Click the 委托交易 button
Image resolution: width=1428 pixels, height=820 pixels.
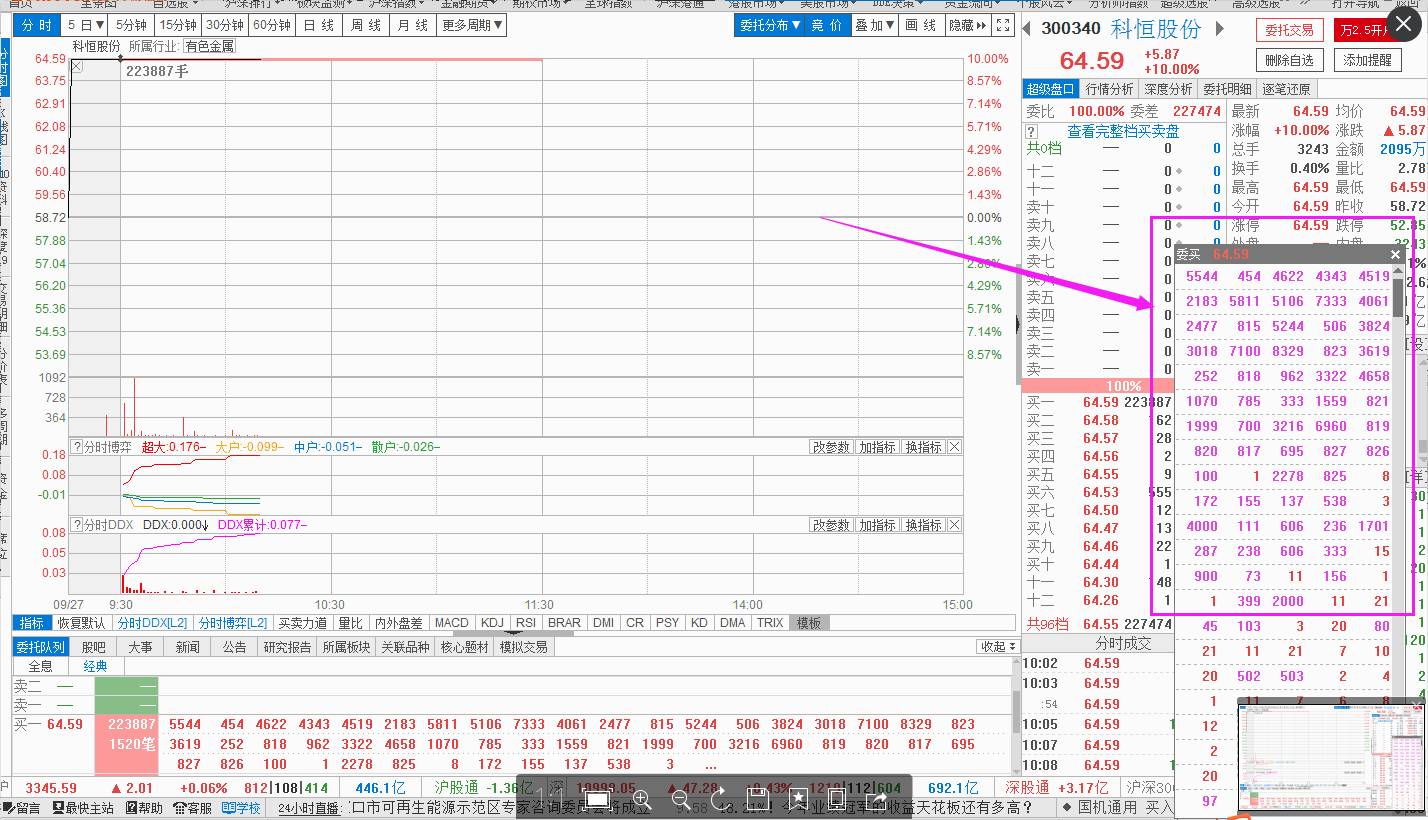point(1289,30)
